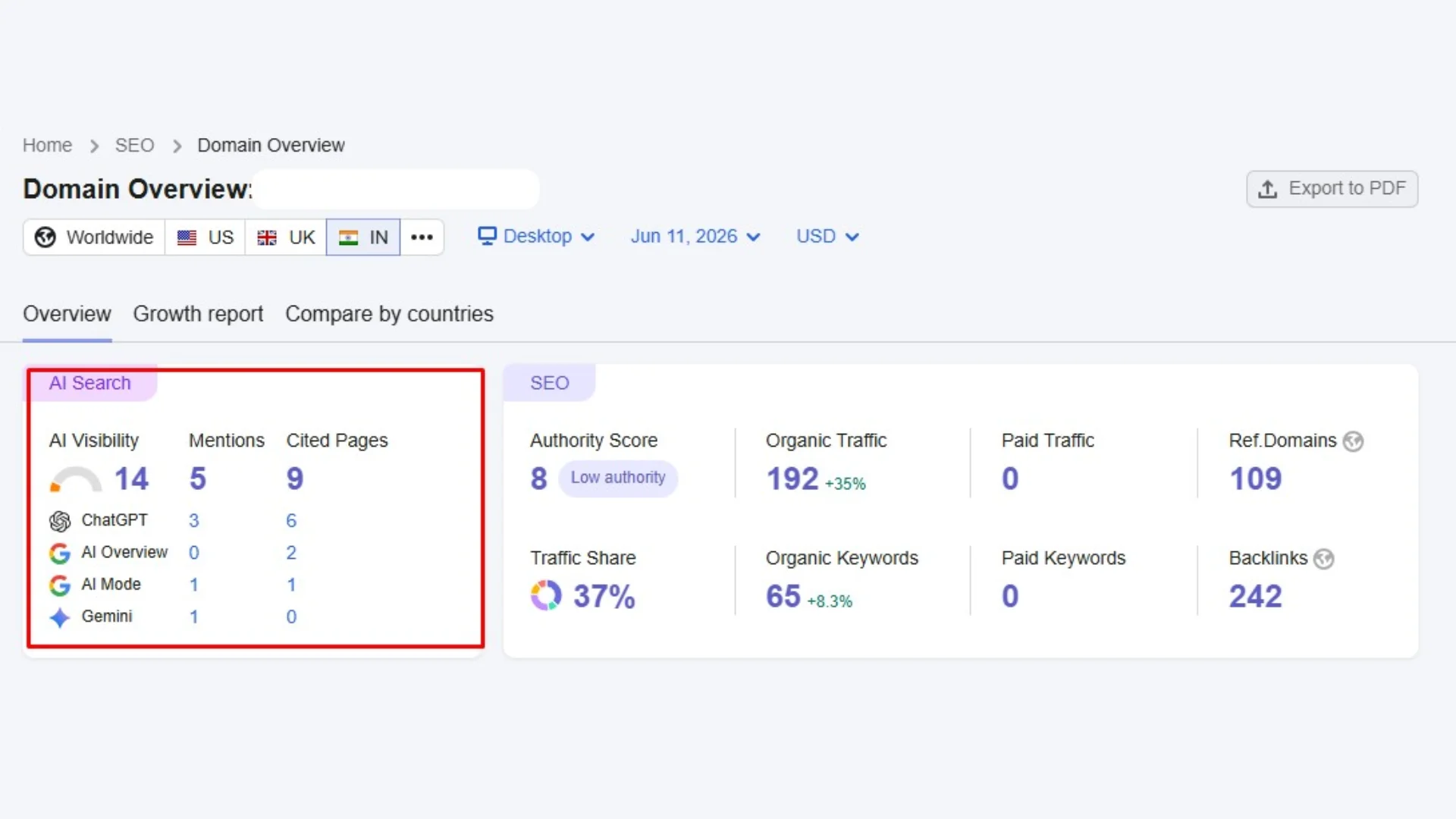1456x819 pixels.
Task: Go to Home breadcrumb link
Action: point(47,145)
